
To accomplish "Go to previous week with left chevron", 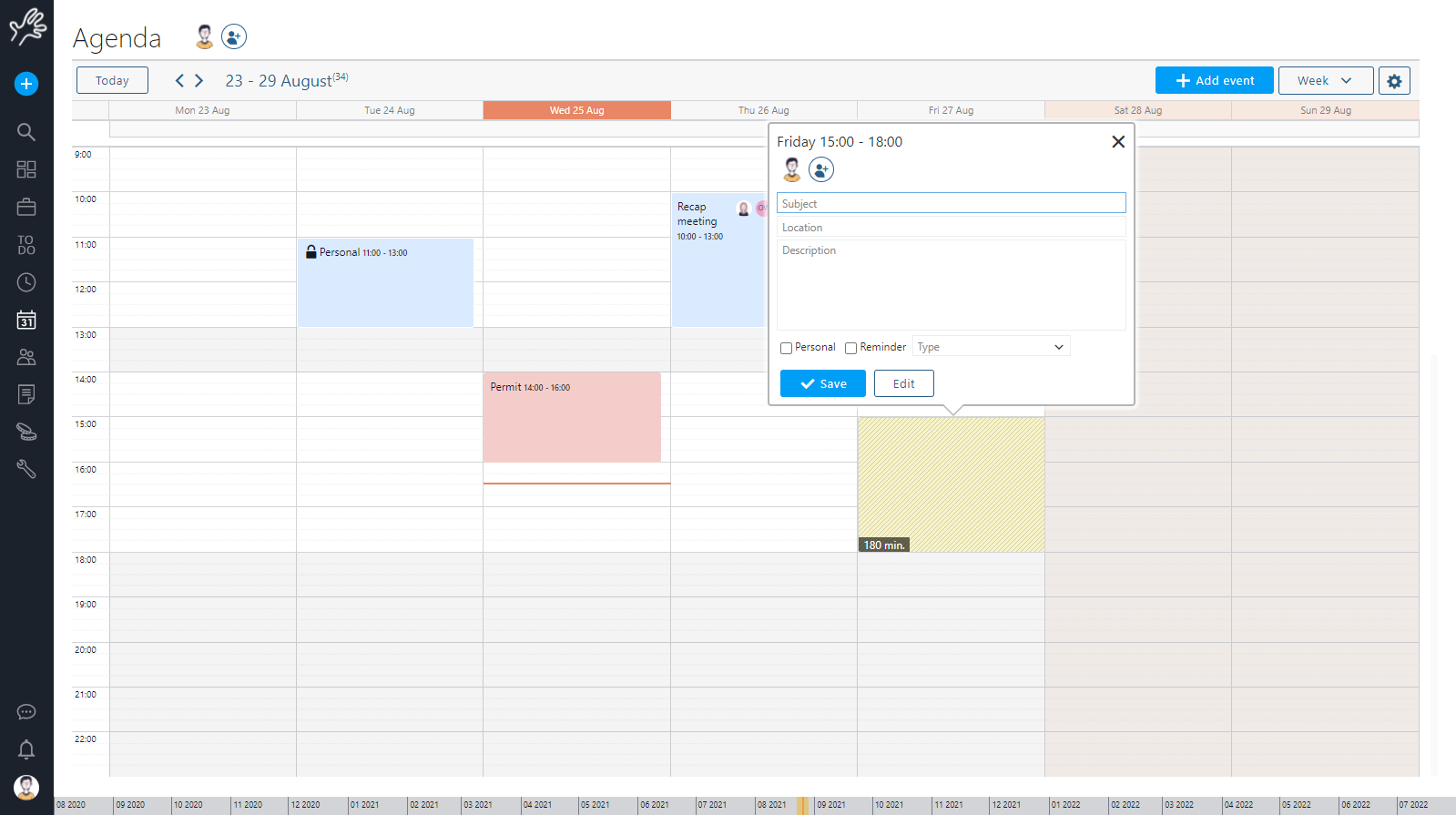I will tap(179, 81).
